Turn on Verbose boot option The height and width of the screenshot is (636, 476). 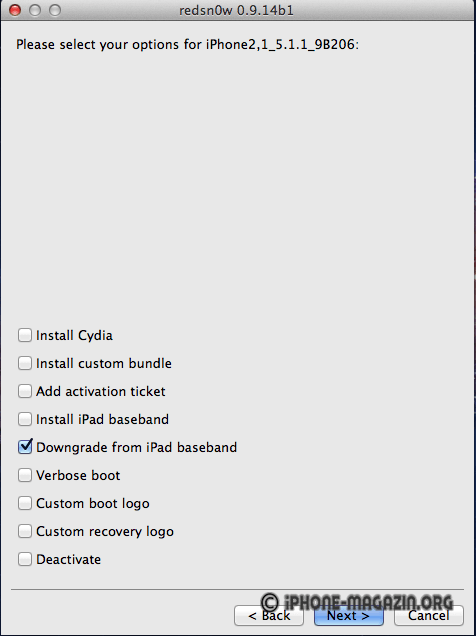25,475
